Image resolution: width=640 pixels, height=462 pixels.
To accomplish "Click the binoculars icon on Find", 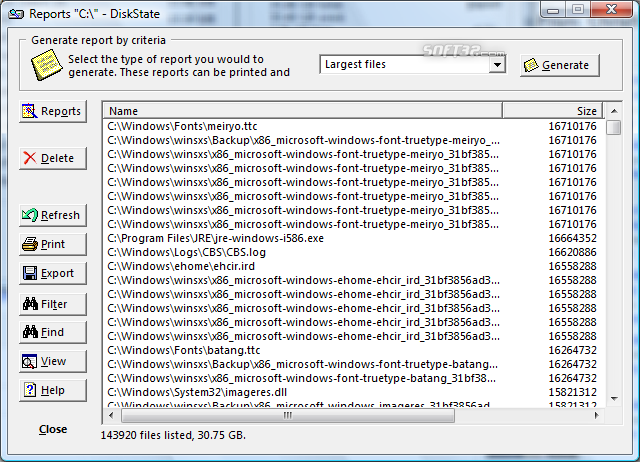I will [x=30, y=332].
